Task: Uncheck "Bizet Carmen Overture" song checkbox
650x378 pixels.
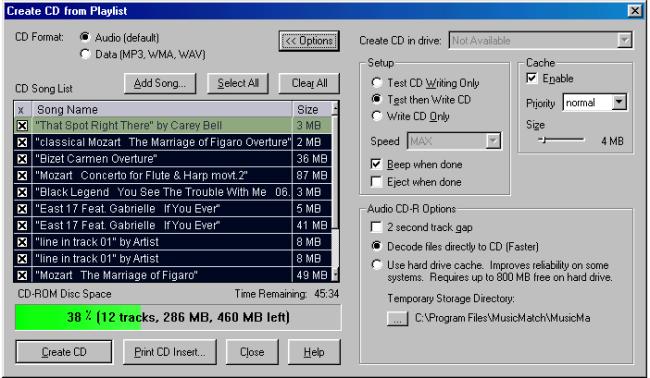Action: (x=22, y=159)
